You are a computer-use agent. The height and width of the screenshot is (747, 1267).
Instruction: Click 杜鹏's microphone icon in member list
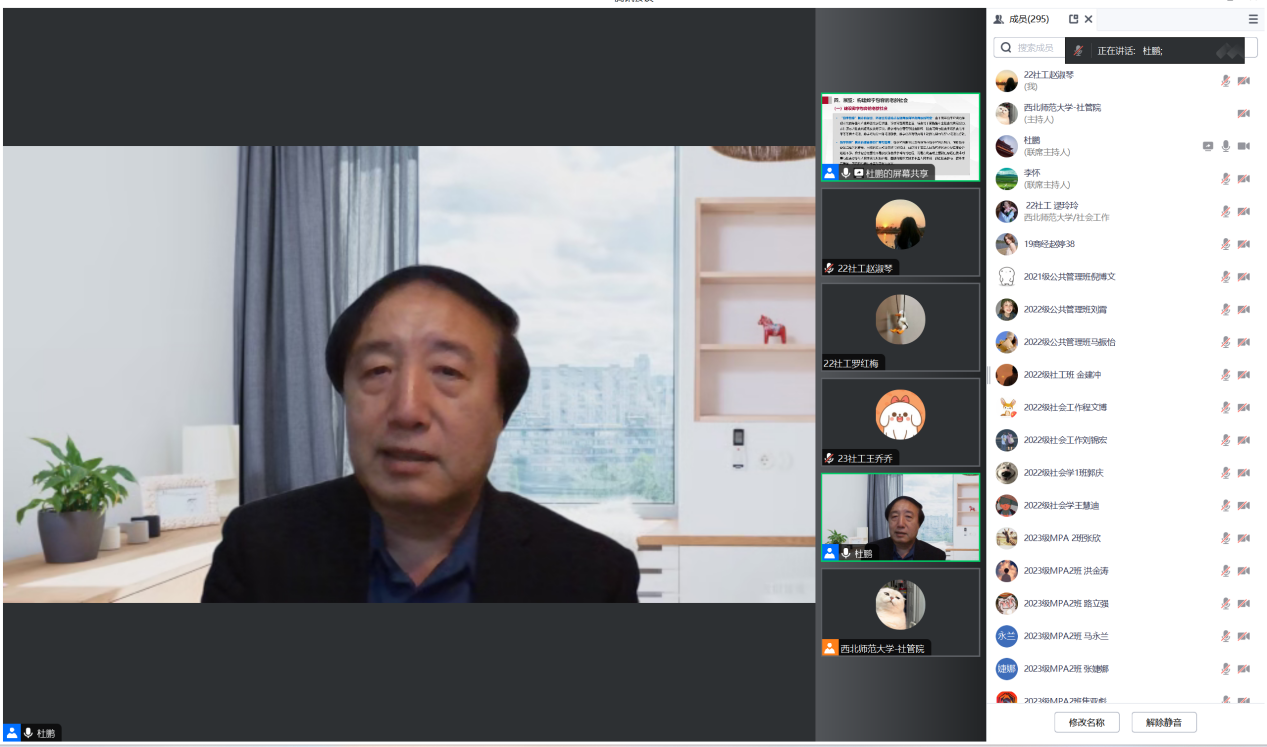(x=1226, y=146)
